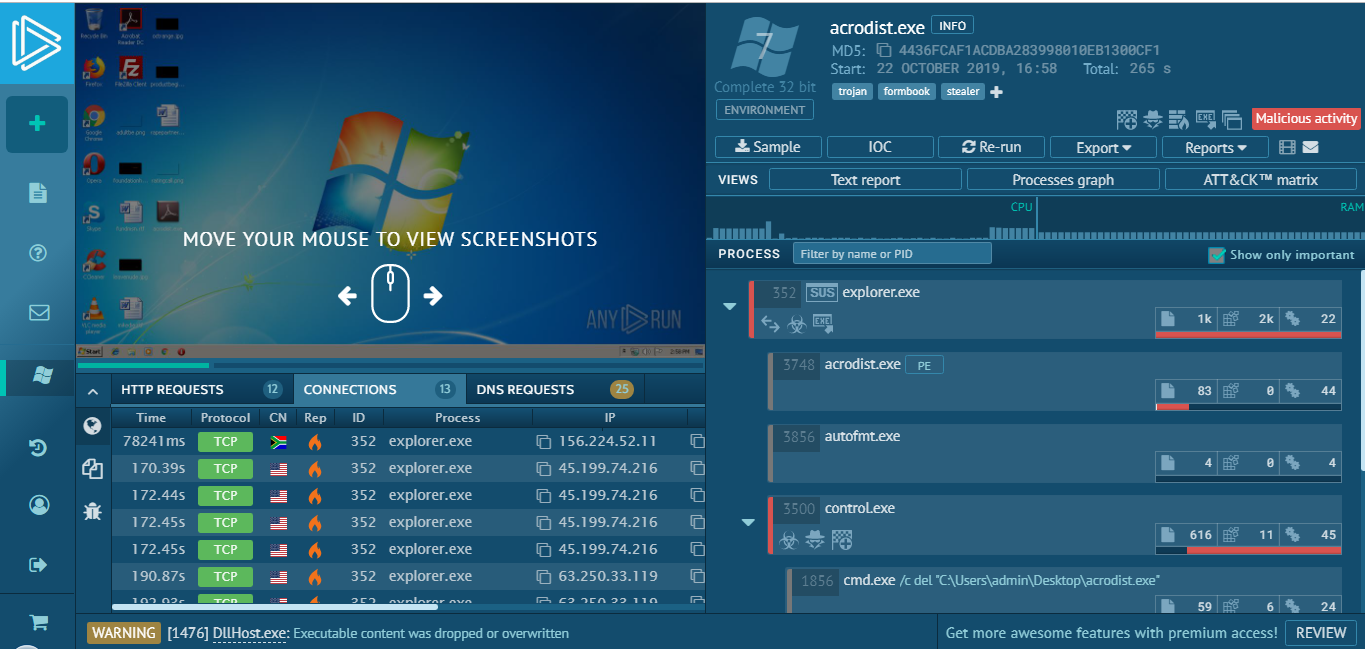Click biohazard icon on explorer.exe process
The width and height of the screenshot is (1365, 649).
[x=797, y=323]
